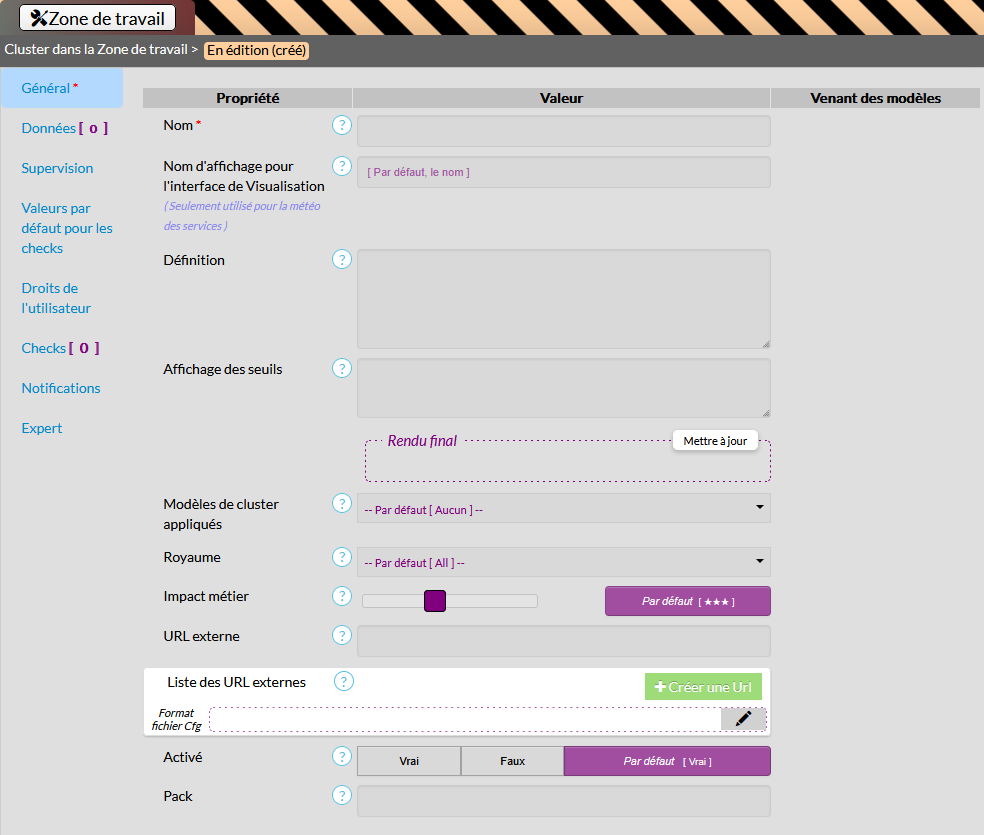
Task: Click the help icon for URL externe
Action: tap(342, 636)
